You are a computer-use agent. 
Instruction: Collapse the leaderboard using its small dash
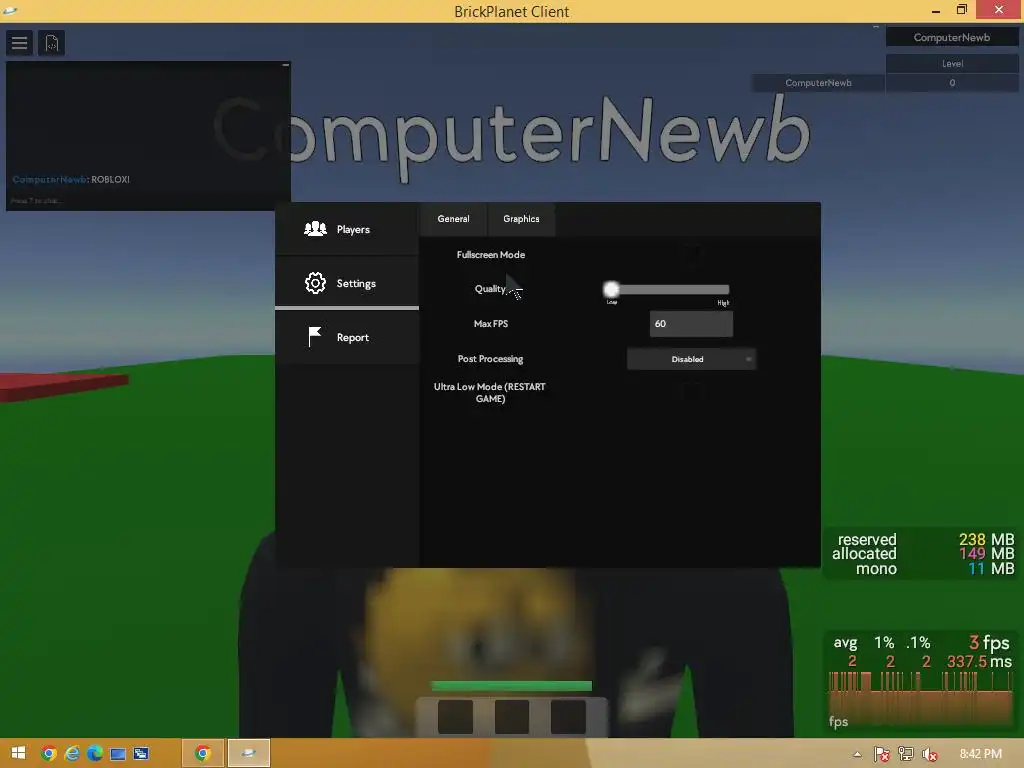(x=876, y=27)
